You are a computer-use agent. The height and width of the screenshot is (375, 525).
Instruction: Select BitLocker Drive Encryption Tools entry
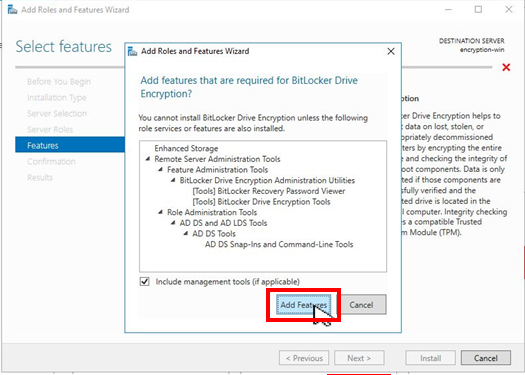(x=261, y=202)
